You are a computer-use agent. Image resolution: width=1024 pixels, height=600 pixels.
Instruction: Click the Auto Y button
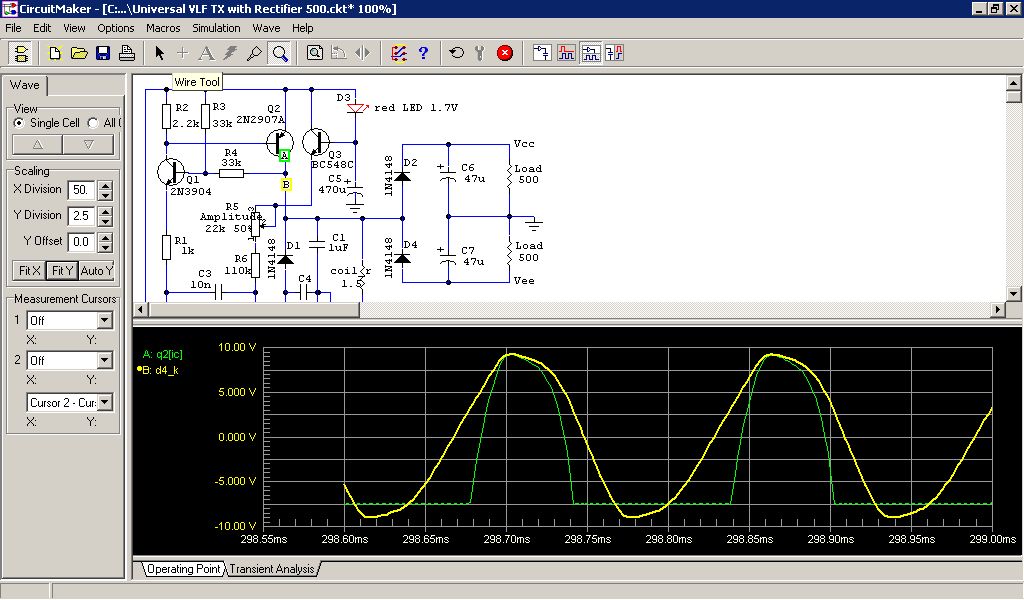(96, 270)
